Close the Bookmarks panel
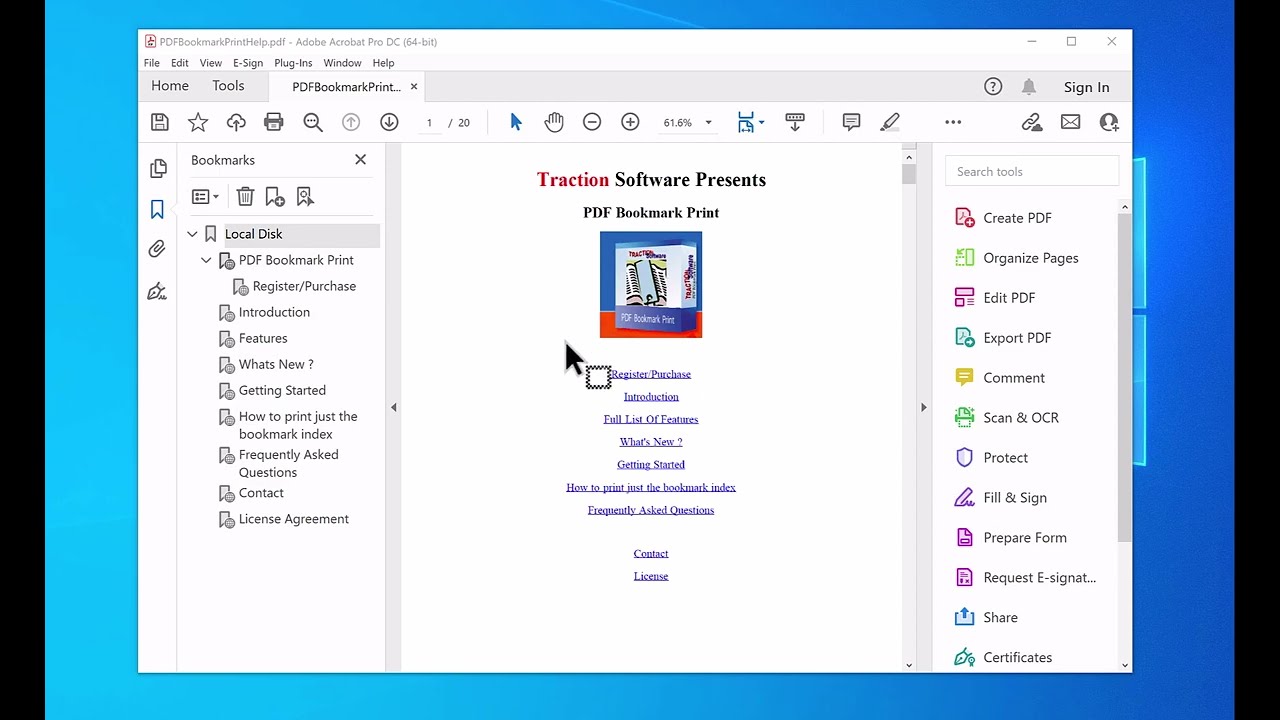The height and width of the screenshot is (720, 1280). tap(360, 160)
